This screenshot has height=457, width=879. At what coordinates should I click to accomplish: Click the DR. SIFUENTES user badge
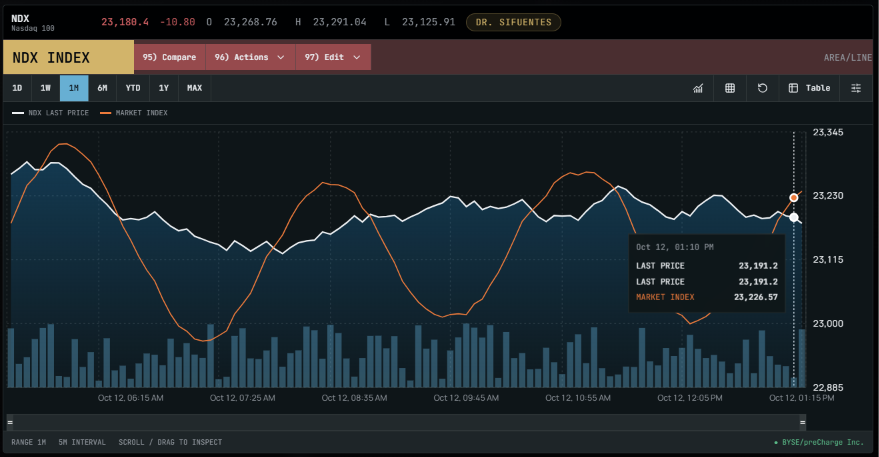click(513, 22)
